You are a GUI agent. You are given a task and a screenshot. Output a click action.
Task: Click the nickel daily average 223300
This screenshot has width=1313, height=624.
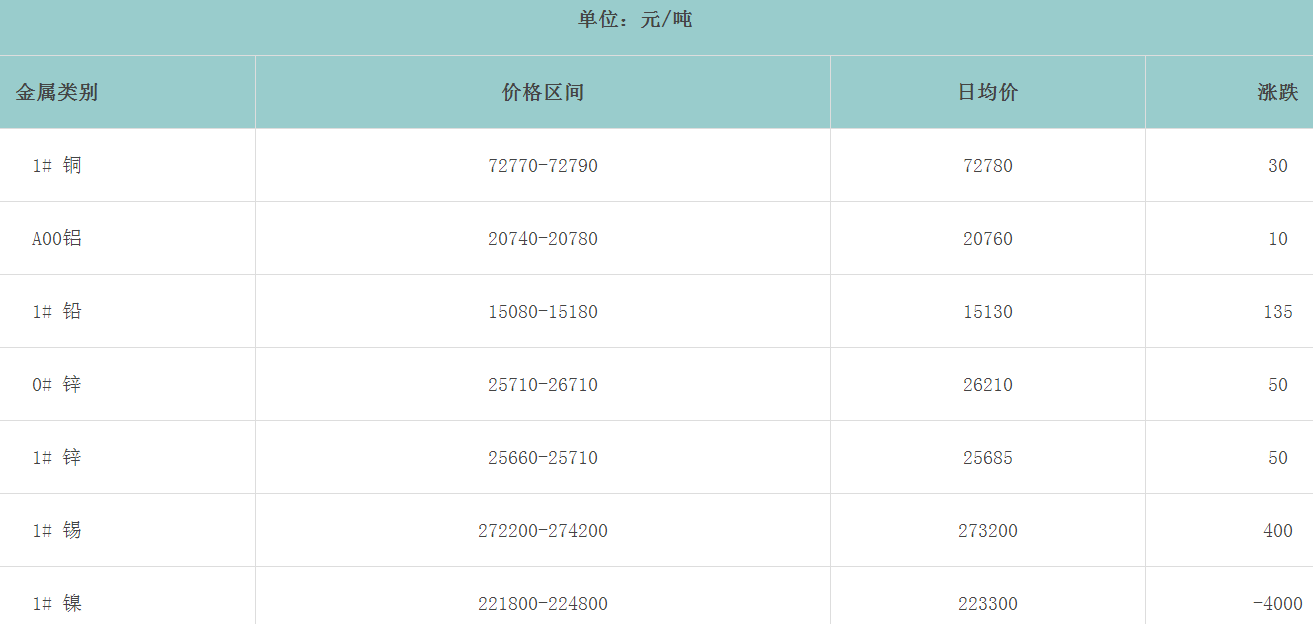987,604
